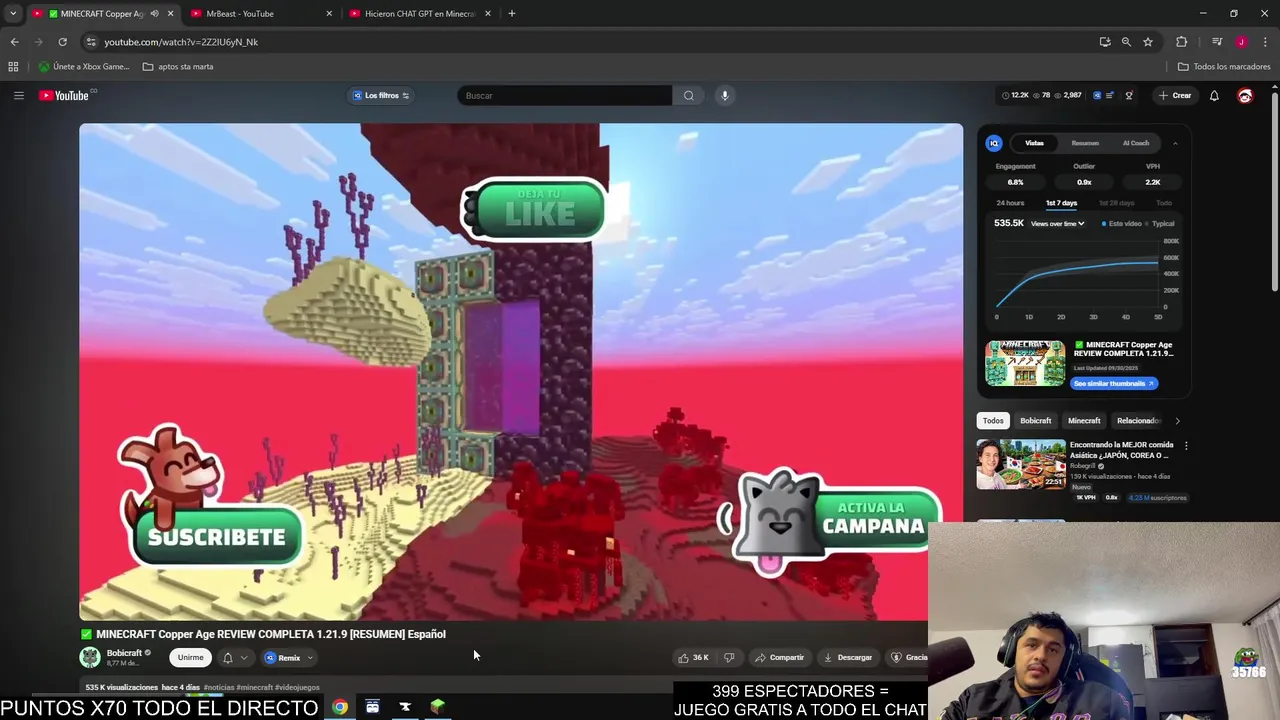The height and width of the screenshot is (720, 1280).
Task: Go back in Chrome navigation
Action: pos(14,42)
